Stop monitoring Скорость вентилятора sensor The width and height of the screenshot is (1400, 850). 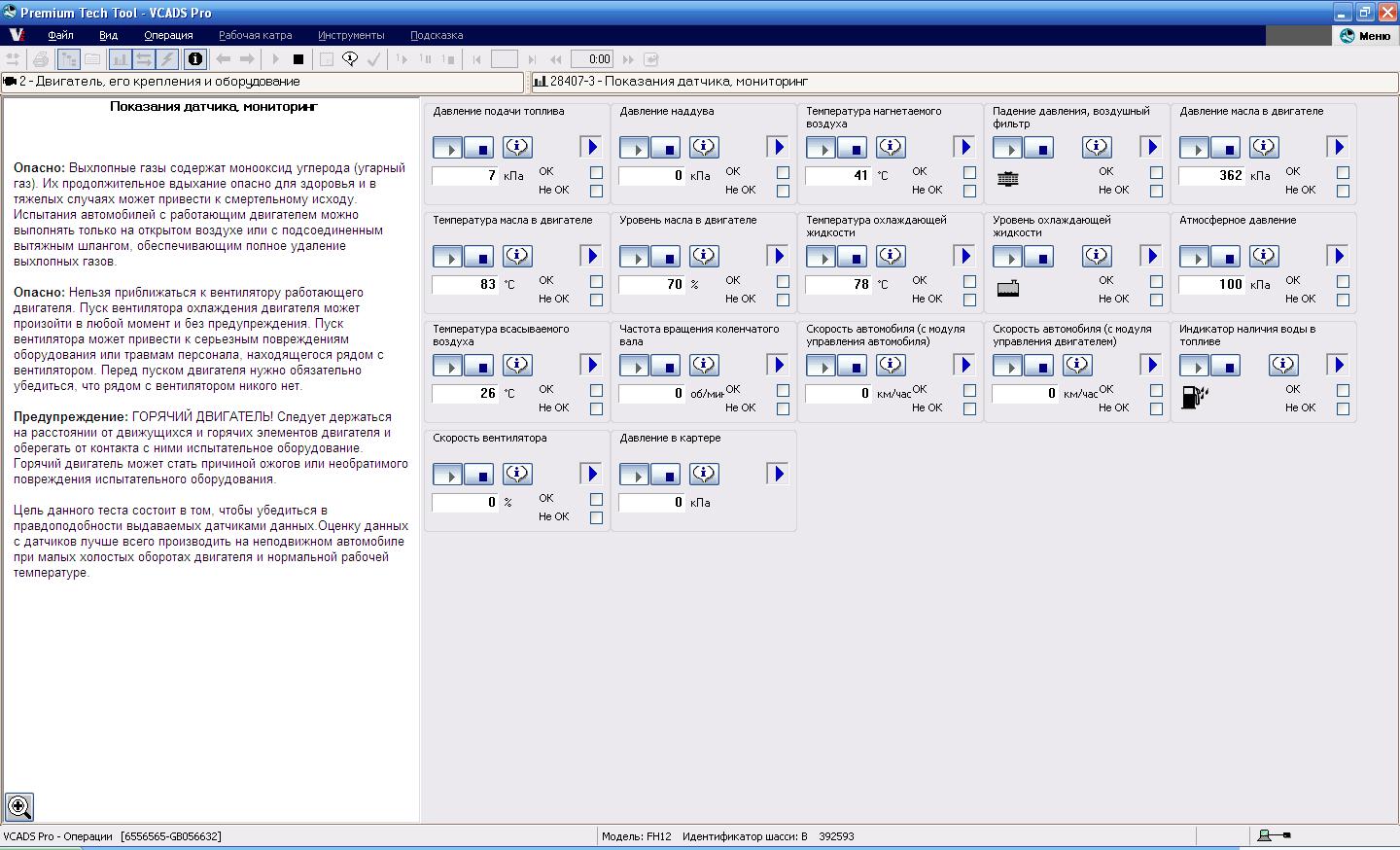tap(478, 474)
